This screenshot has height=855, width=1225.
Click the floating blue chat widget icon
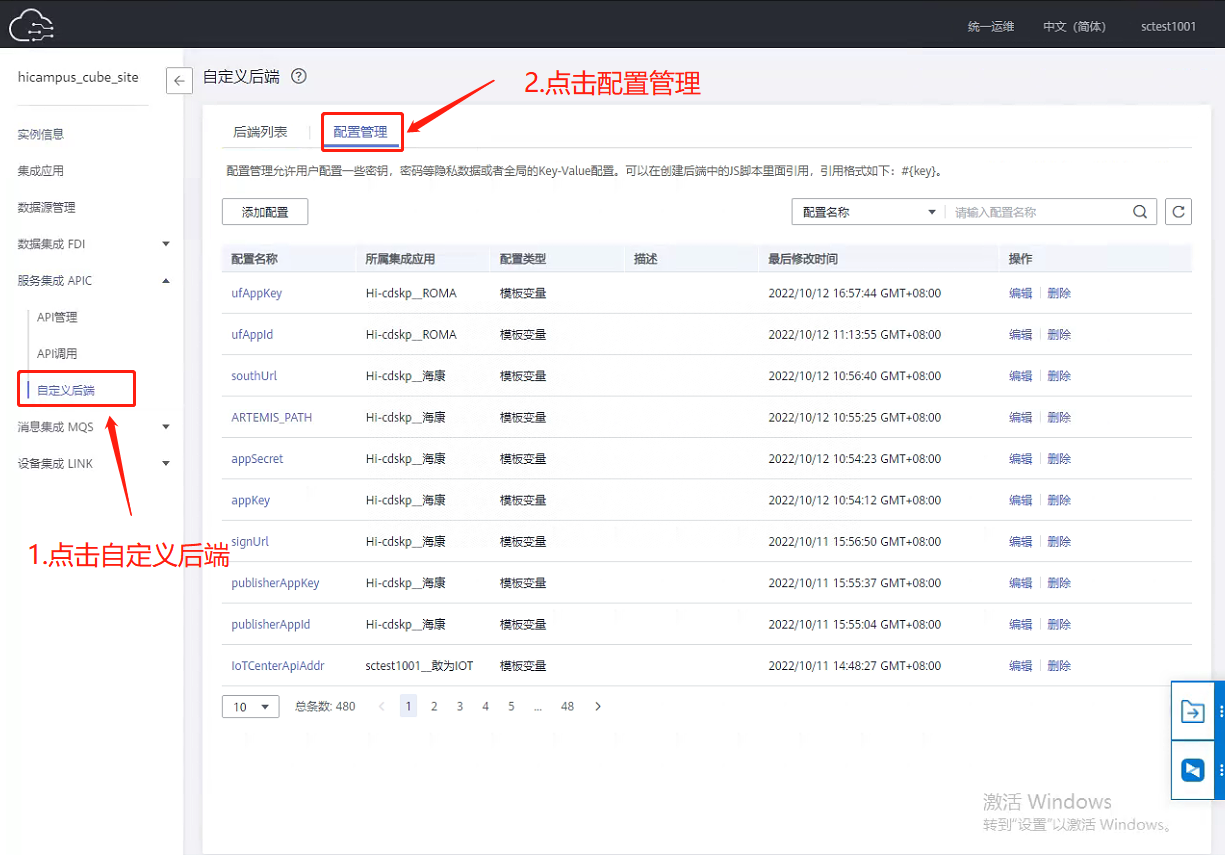(x=1192, y=770)
